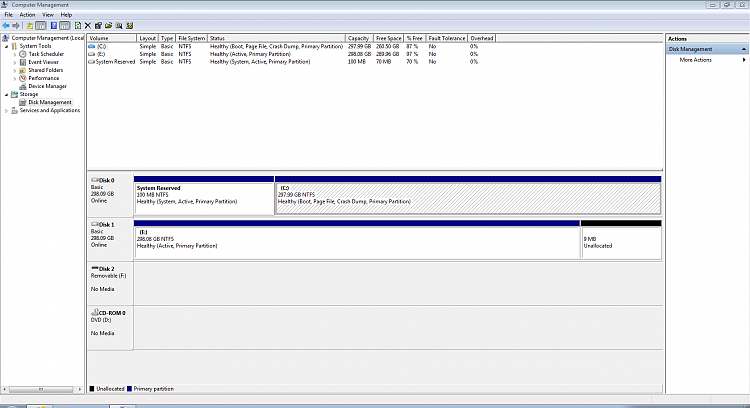
Task: Collapse the Storage tree node
Action: click(x=7, y=95)
